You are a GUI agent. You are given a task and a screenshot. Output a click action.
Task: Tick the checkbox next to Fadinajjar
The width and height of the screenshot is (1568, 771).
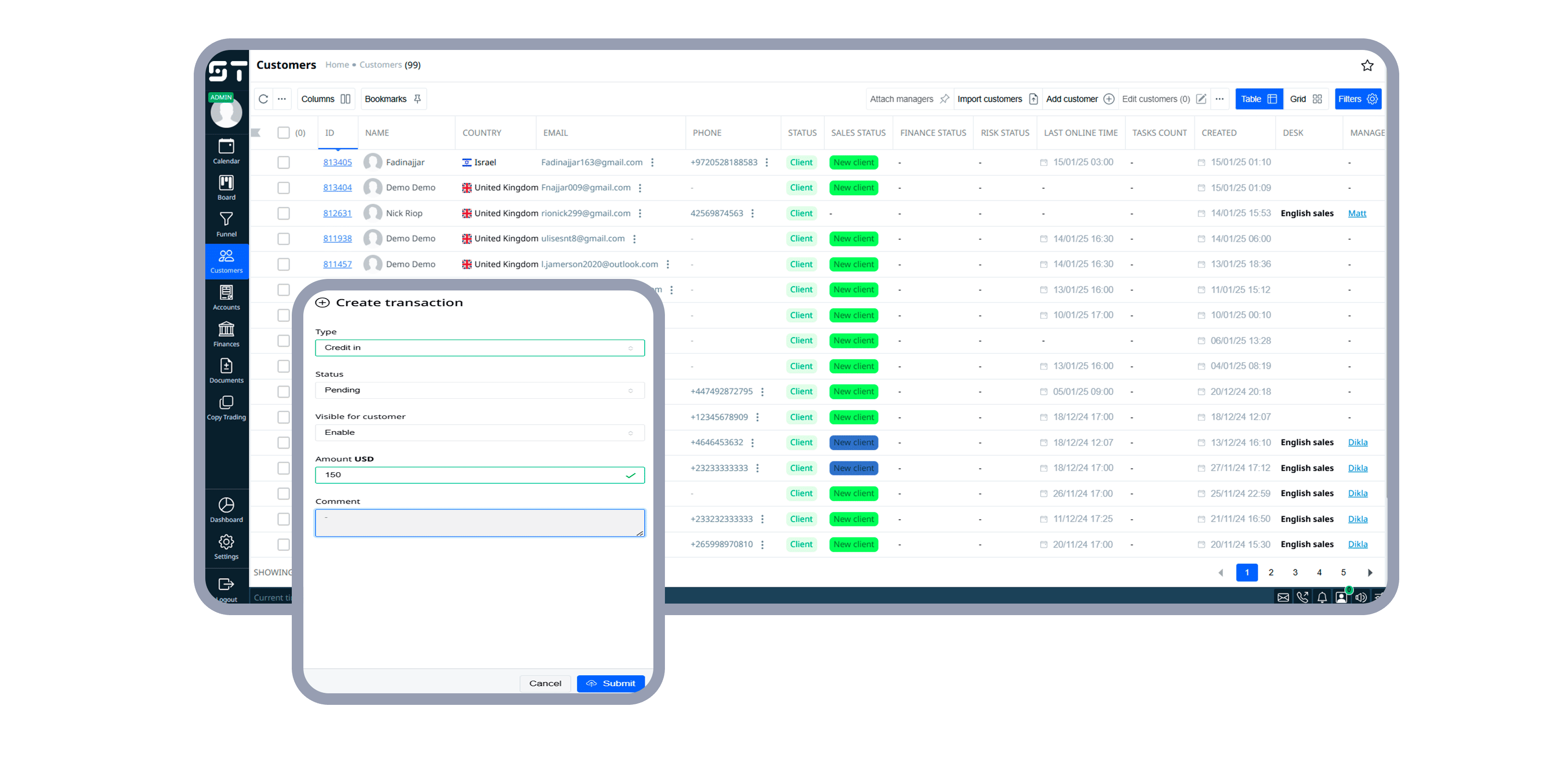pyautogui.click(x=283, y=162)
